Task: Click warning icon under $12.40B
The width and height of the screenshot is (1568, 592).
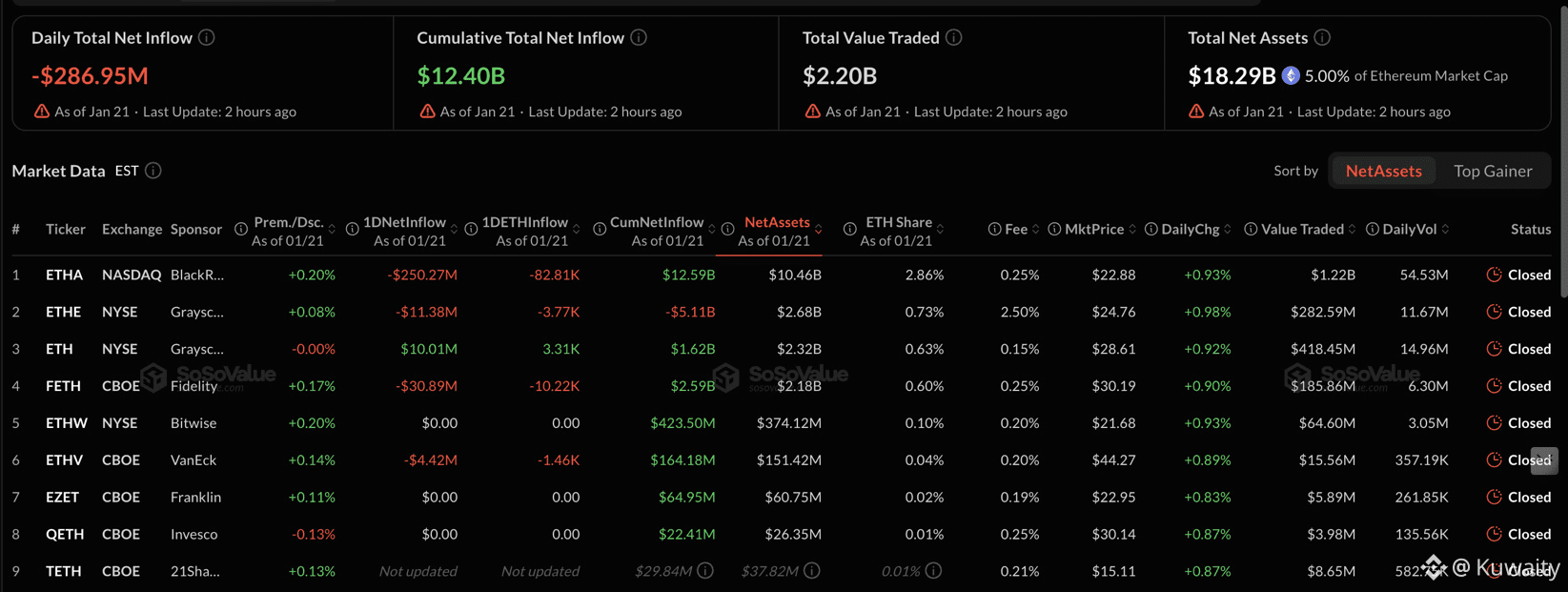Action: point(428,112)
